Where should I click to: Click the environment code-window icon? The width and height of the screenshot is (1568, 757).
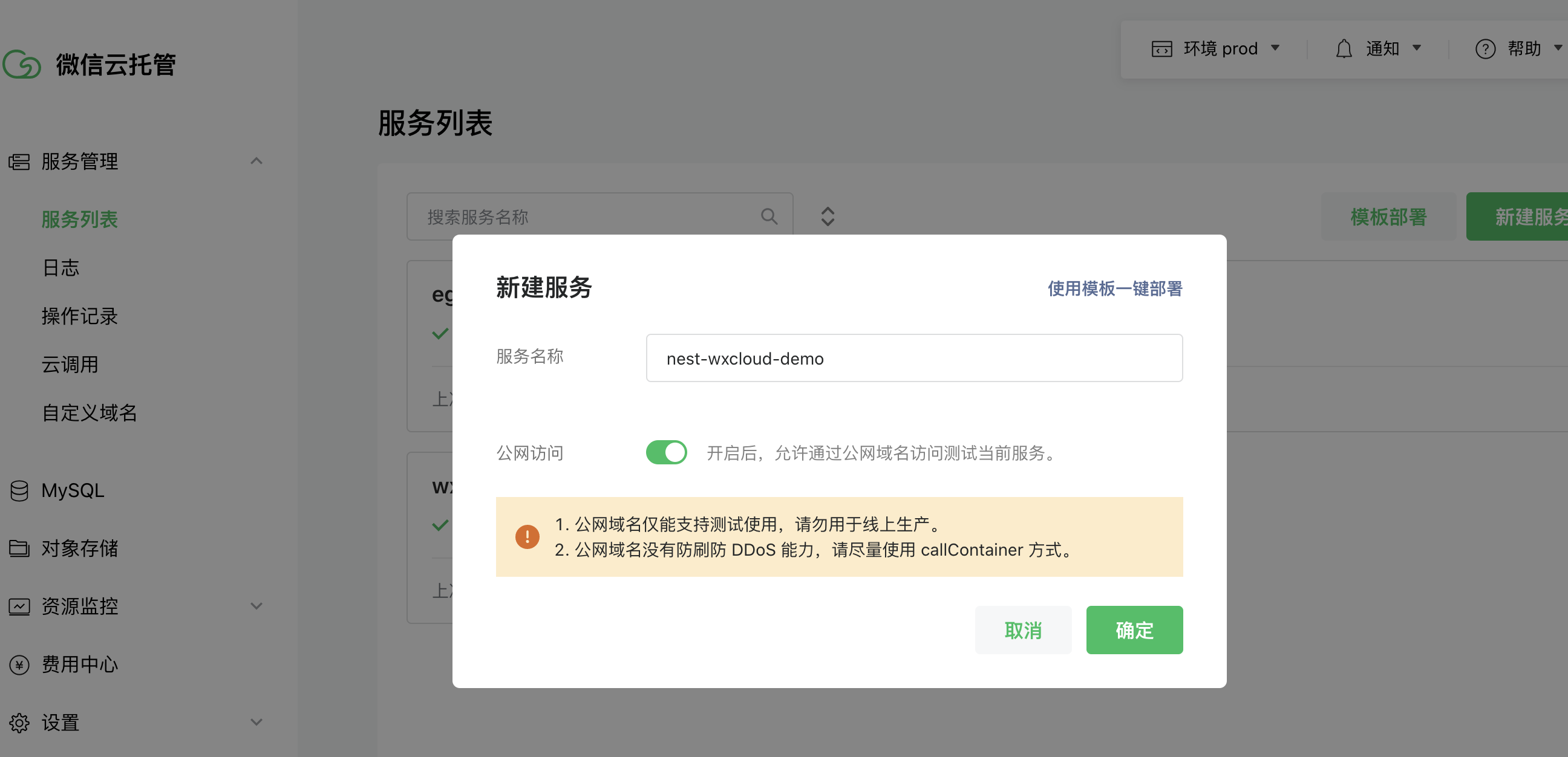click(x=1161, y=49)
